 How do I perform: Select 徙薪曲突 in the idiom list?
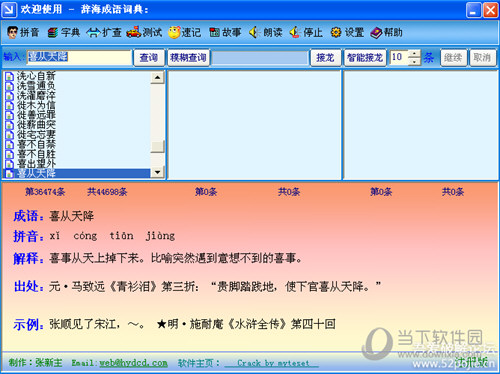tap(36, 125)
